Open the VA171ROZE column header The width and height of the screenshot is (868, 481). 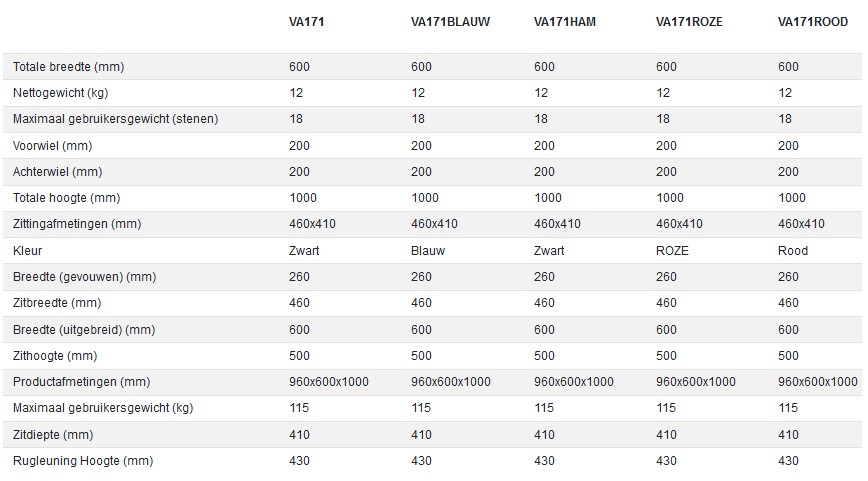pos(689,22)
